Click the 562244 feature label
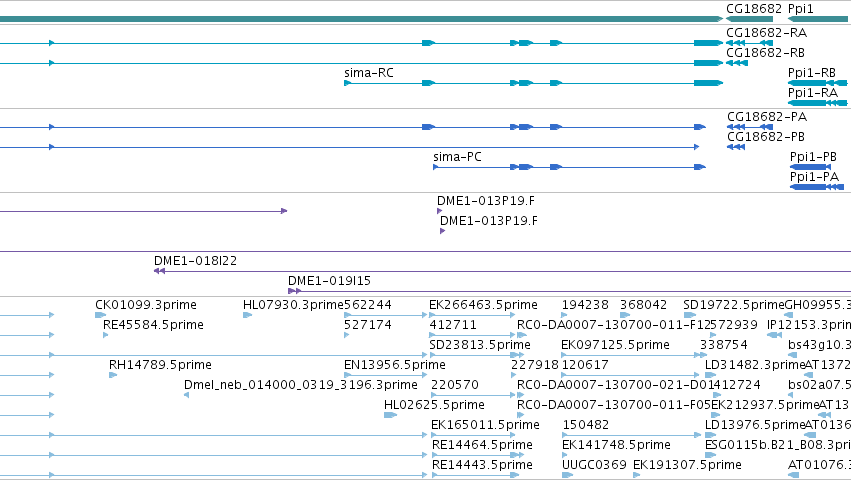Screen dimensions: 851x480 367,305
